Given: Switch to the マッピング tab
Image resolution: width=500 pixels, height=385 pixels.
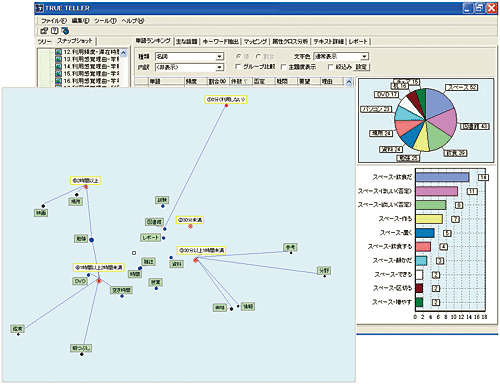Looking at the screenshot, I should tap(255, 42).
